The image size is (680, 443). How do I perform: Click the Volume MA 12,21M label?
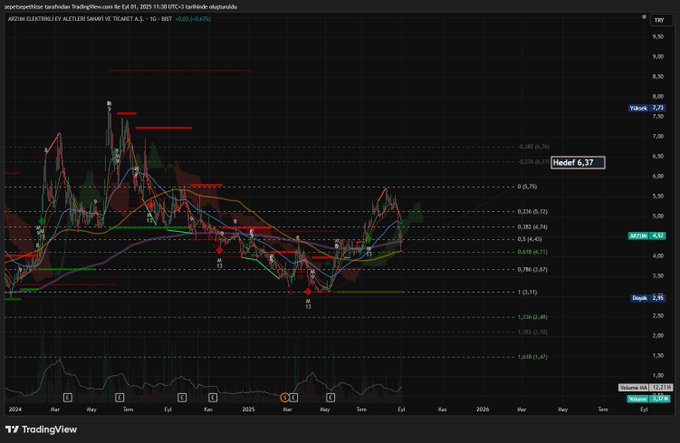click(x=646, y=387)
